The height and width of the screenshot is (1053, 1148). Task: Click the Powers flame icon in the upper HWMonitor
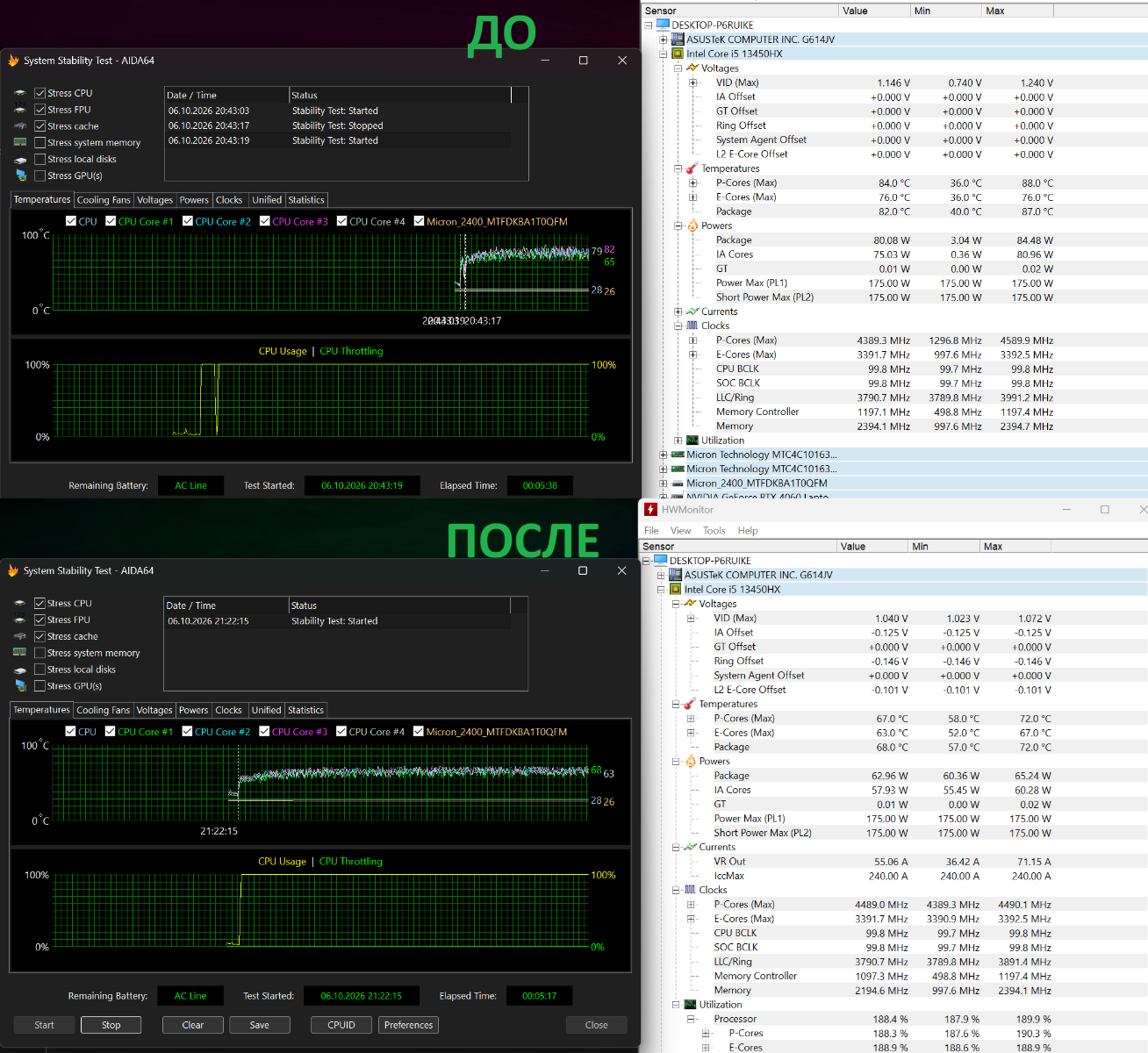coord(692,226)
